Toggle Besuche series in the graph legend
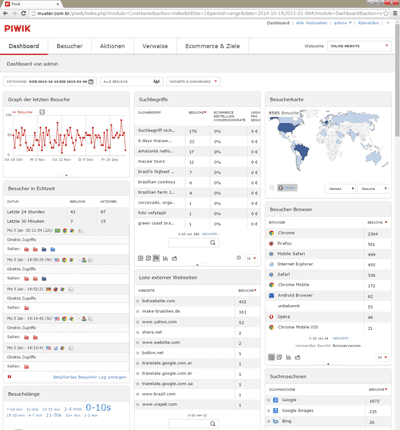This screenshot has height=430, width=400. 23,112
